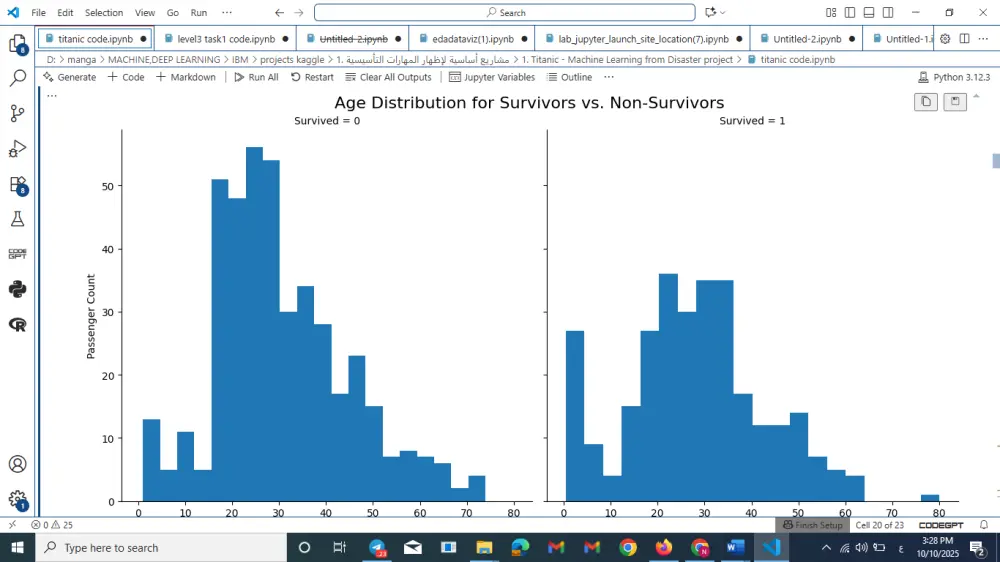Toggle the Jupyter Variables panel

click(492, 77)
